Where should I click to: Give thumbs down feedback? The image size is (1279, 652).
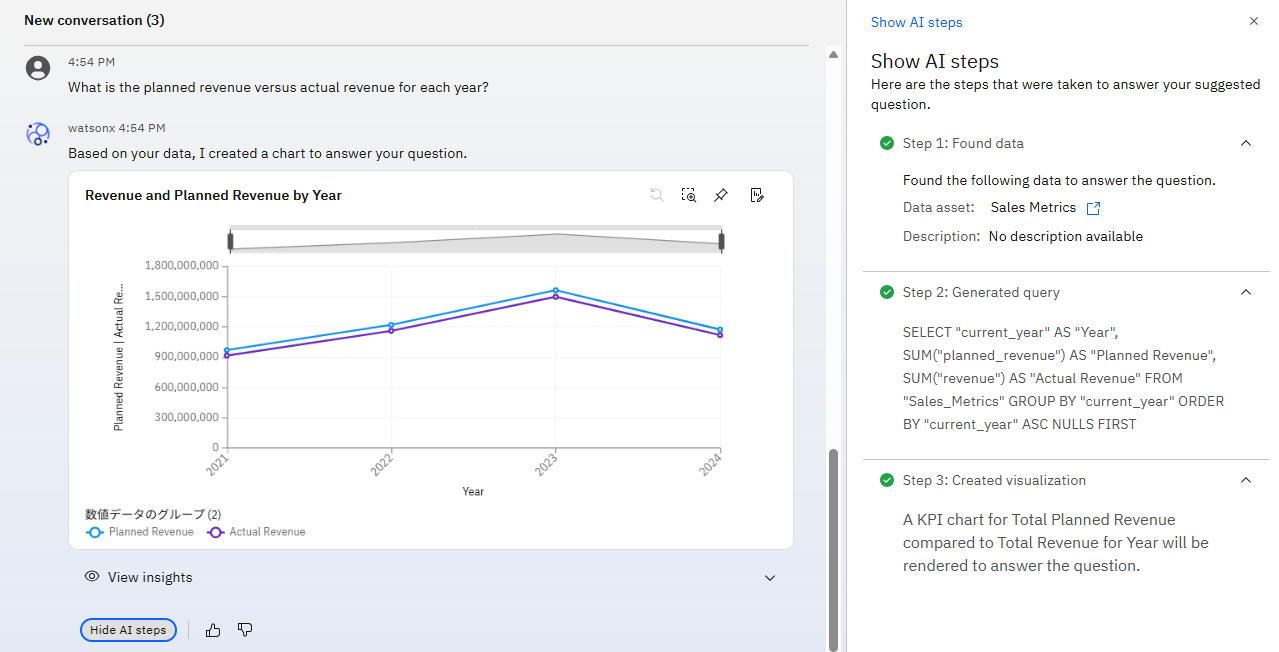click(x=245, y=630)
